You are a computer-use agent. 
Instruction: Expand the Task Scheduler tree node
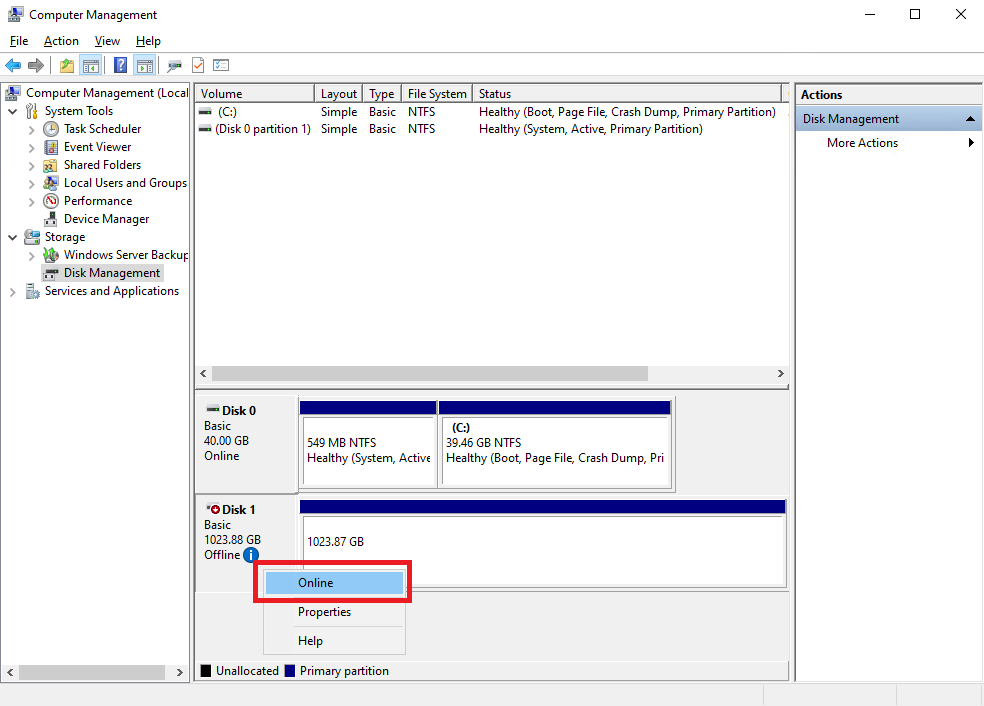pyautogui.click(x=32, y=129)
